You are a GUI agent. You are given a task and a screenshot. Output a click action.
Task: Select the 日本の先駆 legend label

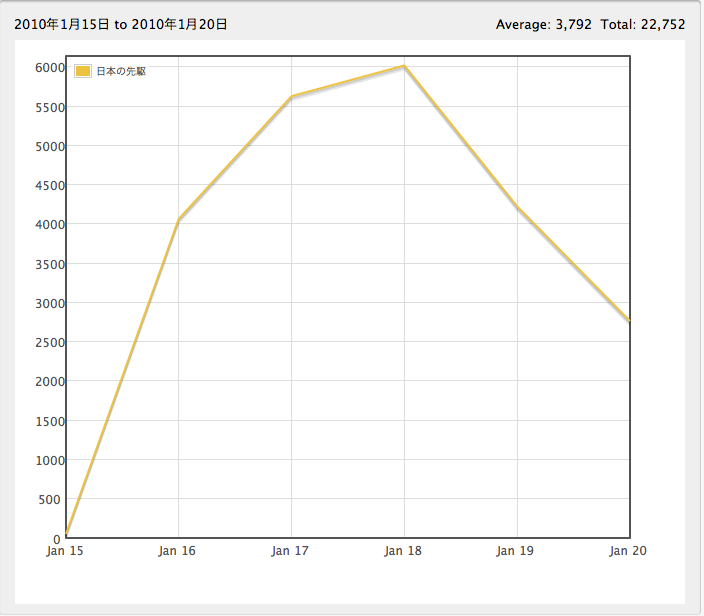coord(121,71)
